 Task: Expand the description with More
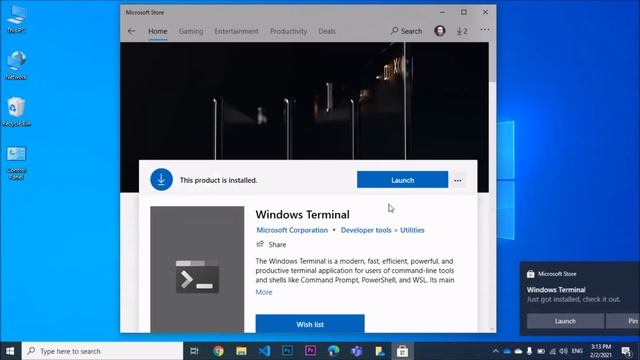tap(264, 292)
